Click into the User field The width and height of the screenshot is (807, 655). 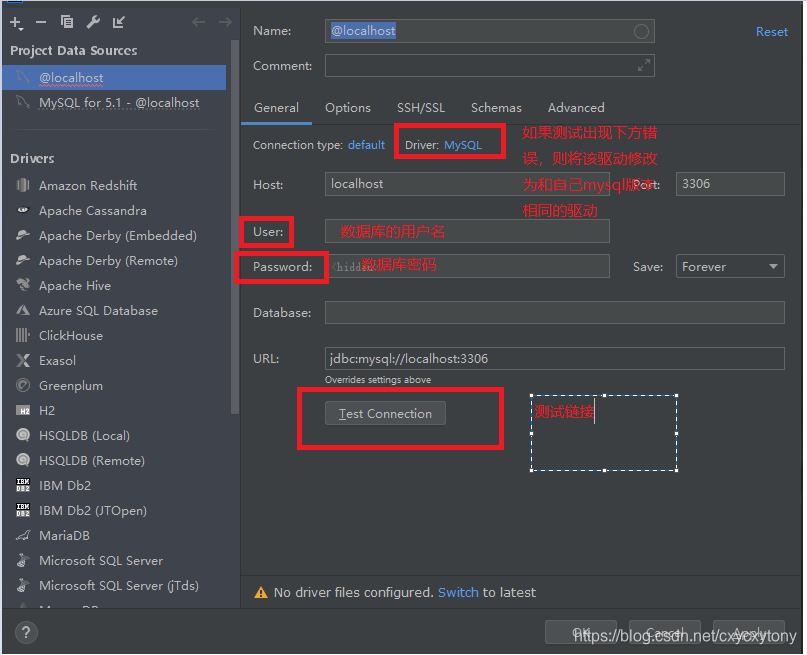coord(467,232)
